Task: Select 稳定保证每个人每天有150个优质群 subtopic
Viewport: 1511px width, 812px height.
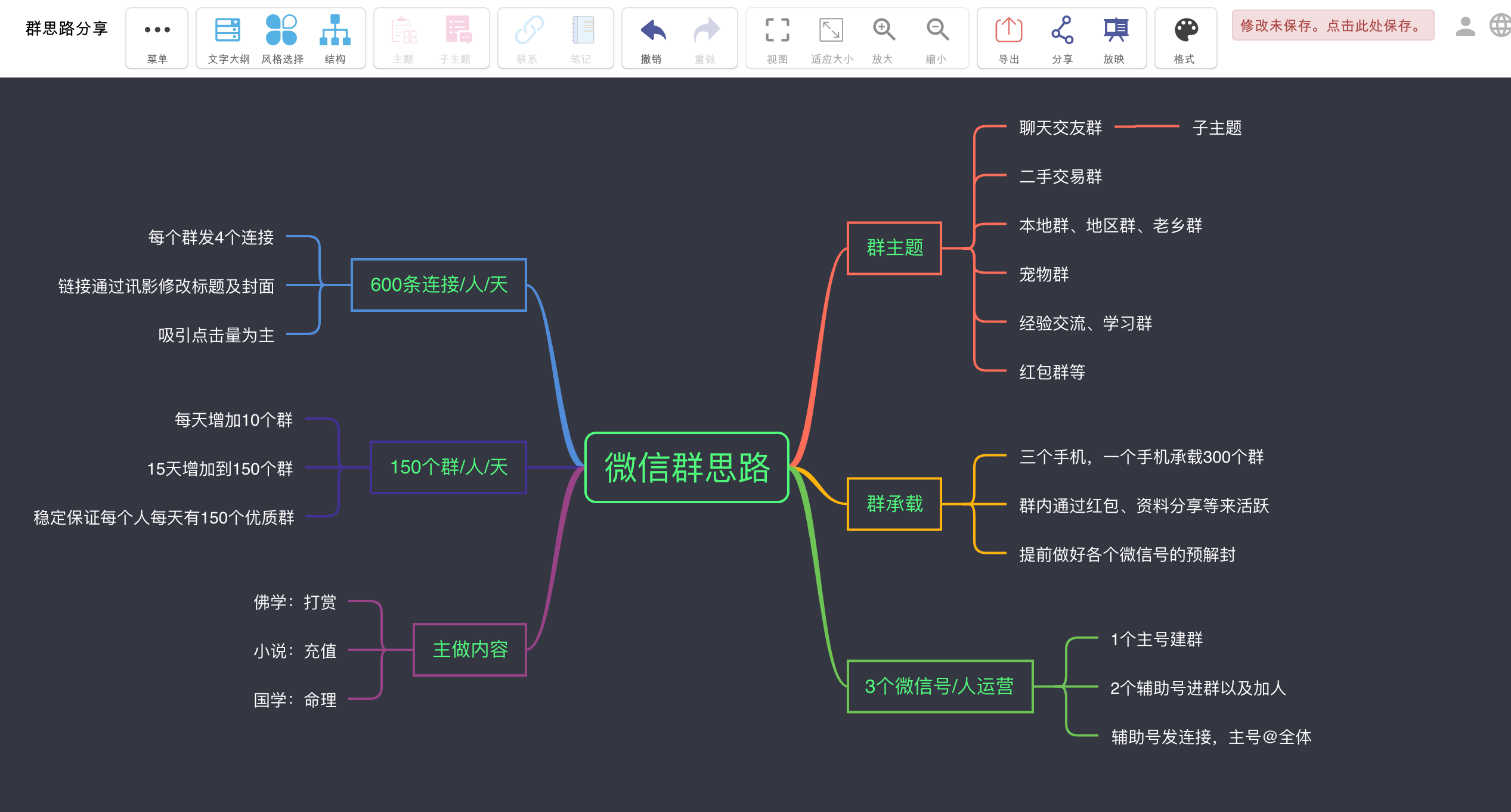Action: tap(164, 517)
